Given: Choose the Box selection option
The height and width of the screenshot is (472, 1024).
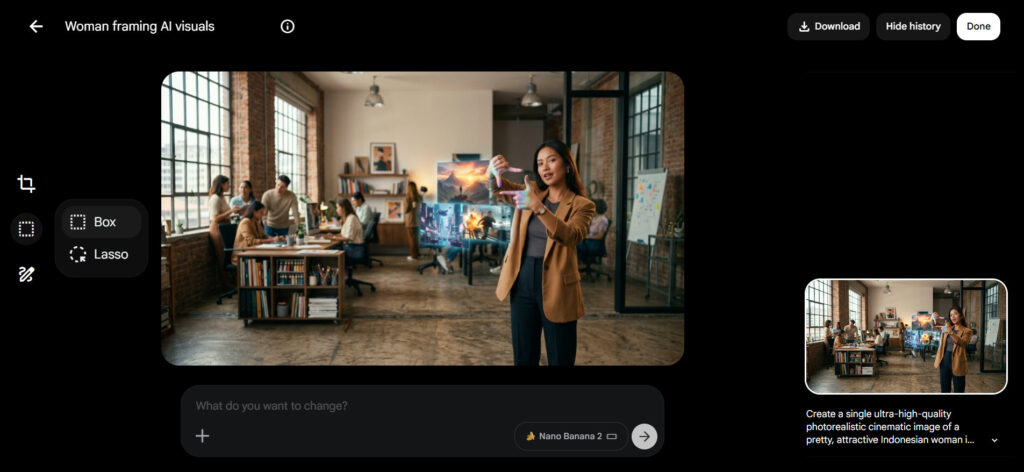Looking at the screenshot, I should [101, 222].
